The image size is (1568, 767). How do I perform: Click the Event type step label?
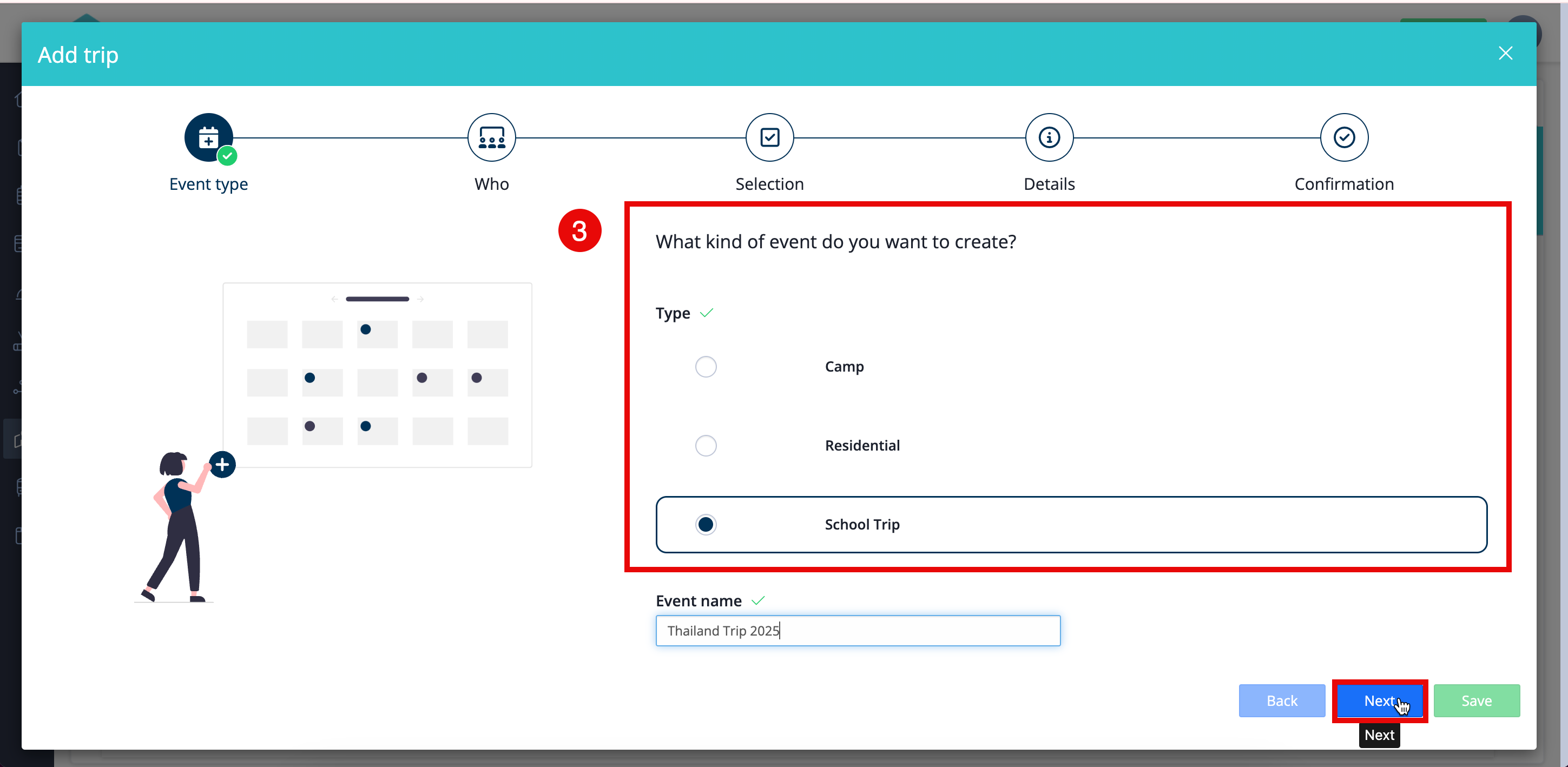point(209,184)
